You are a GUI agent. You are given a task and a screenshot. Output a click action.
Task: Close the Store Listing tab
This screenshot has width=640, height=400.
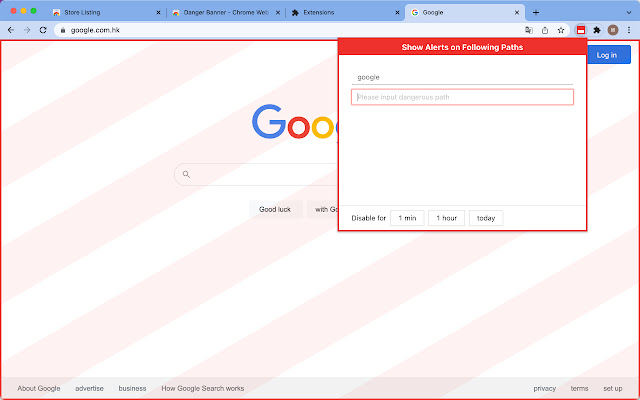(158, 13)
